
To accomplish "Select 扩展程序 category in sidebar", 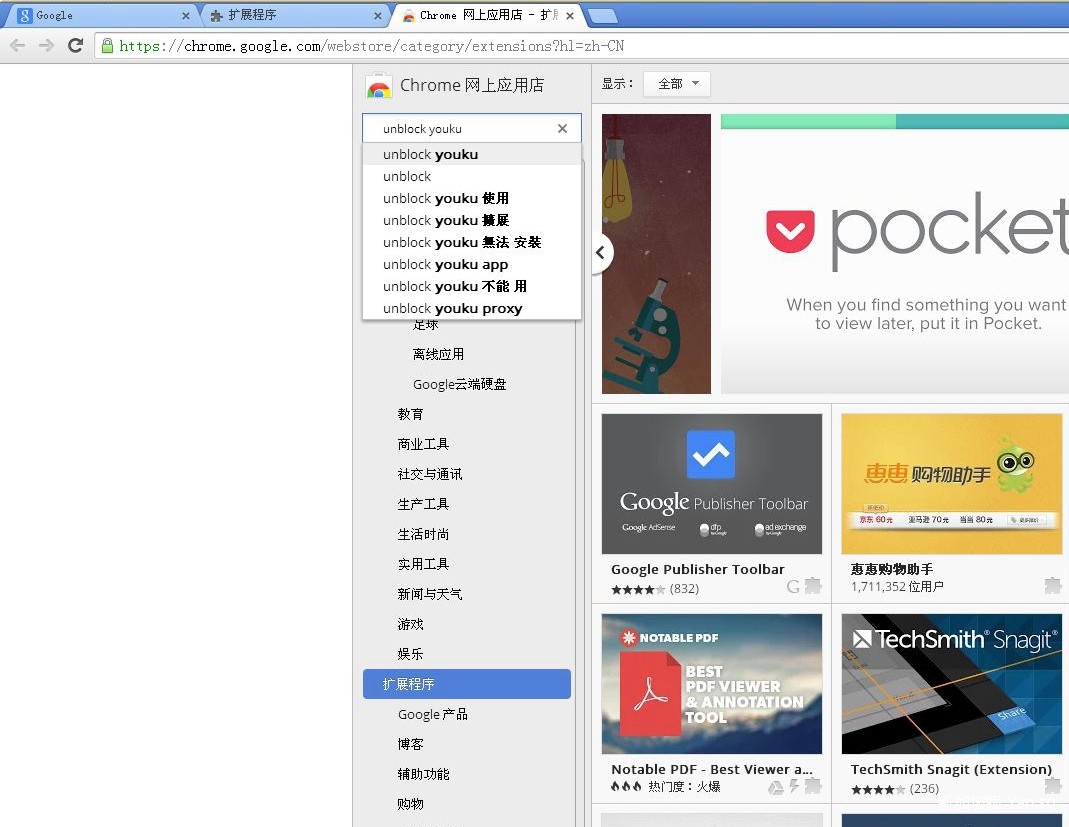I will click(x=466, y=684).
